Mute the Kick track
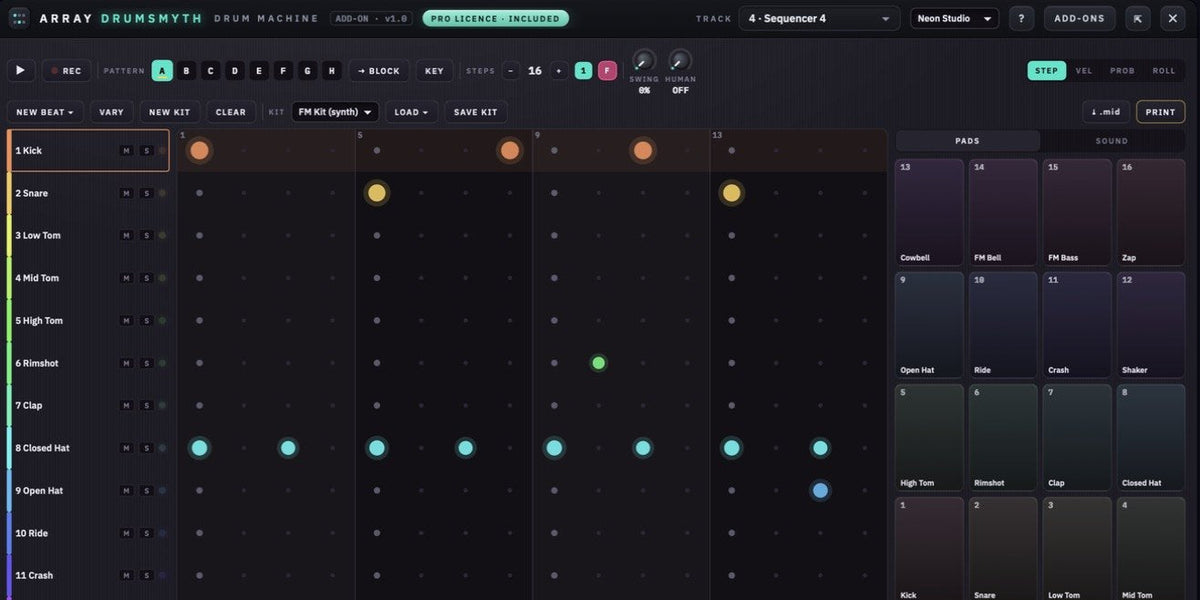 pyautogui.click(x=126, y=151)
